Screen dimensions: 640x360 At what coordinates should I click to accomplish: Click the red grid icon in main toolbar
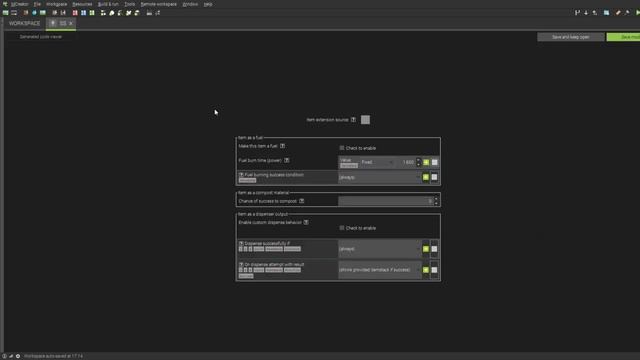(x=75, y=13)
